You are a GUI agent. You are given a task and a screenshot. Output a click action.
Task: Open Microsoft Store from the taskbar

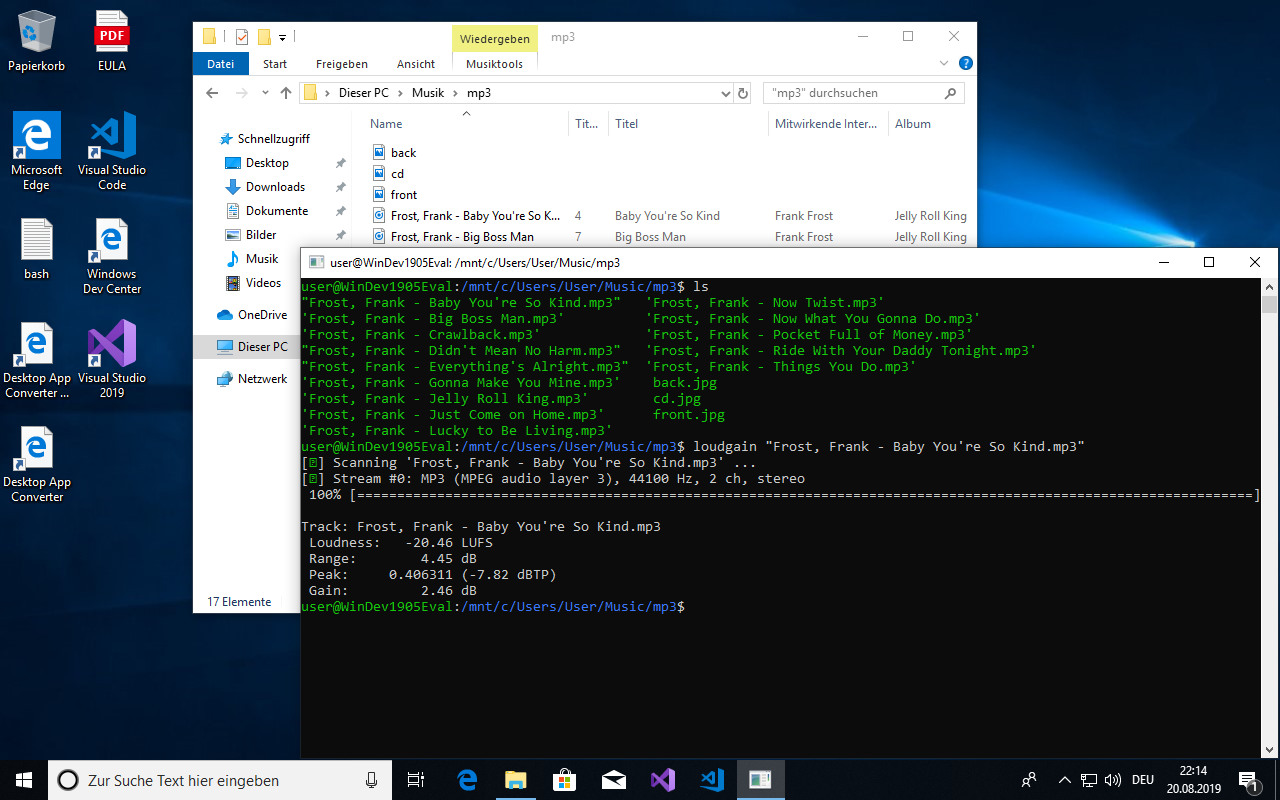tap(563, 779)
